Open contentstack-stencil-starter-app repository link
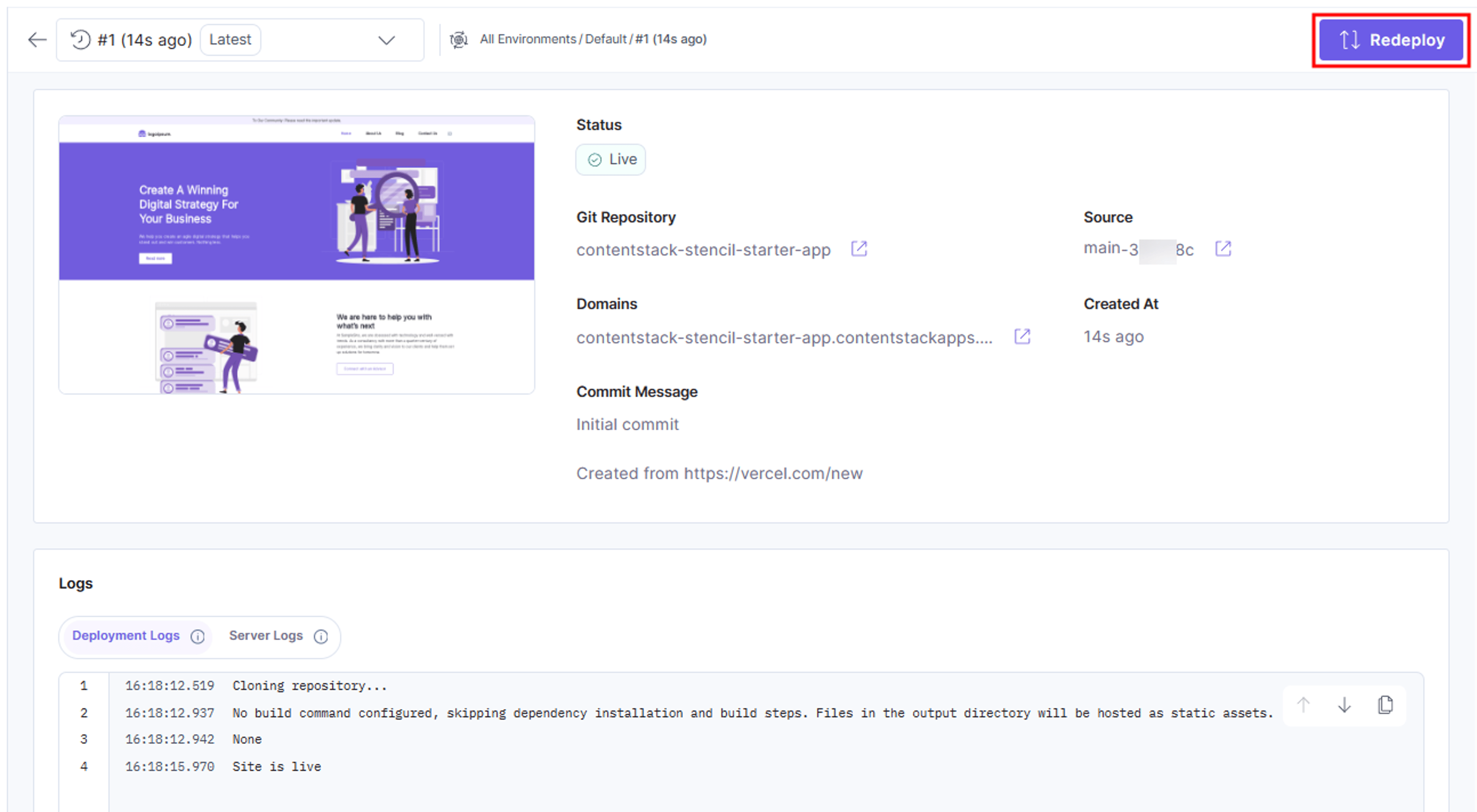The image size is (1477, 812). [x=703, y=250]
